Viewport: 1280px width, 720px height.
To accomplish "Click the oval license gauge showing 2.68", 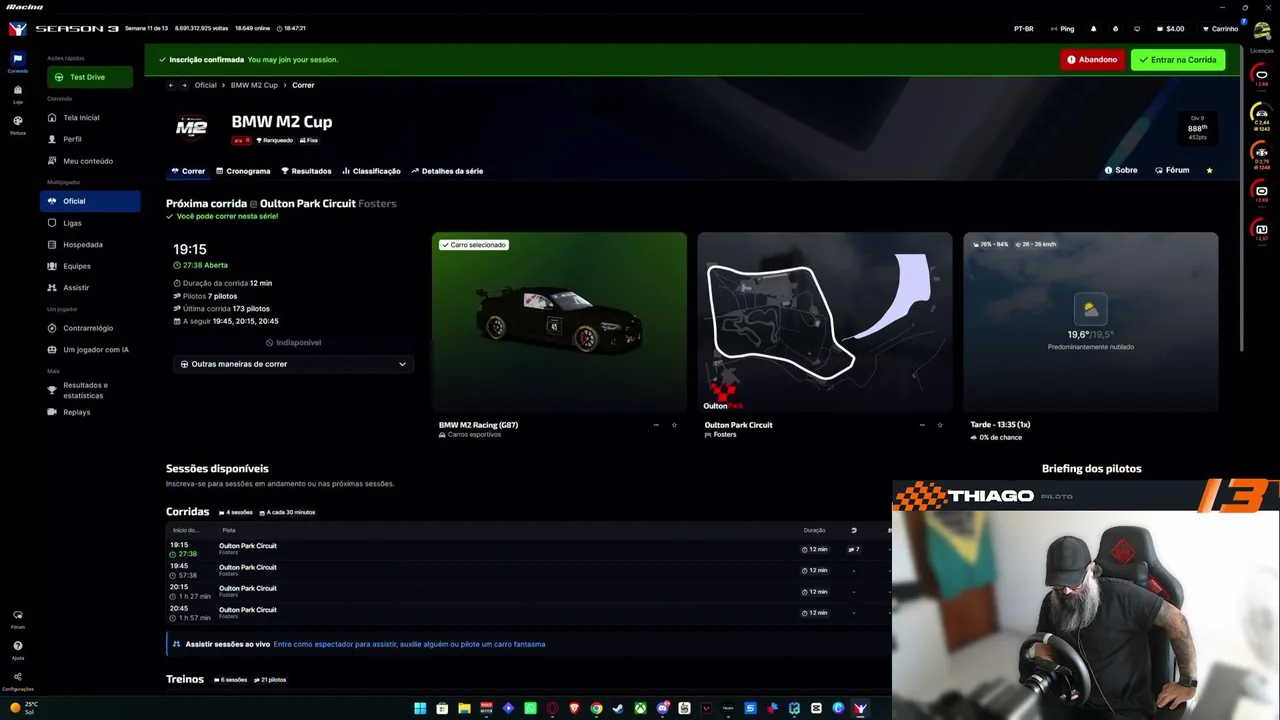I will coord(1261,76).
